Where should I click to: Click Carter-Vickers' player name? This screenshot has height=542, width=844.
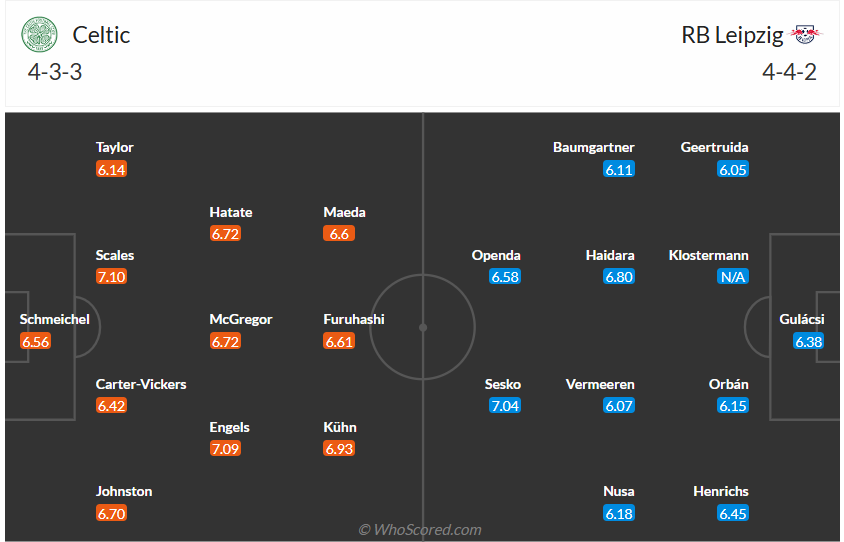pos(141,384)
